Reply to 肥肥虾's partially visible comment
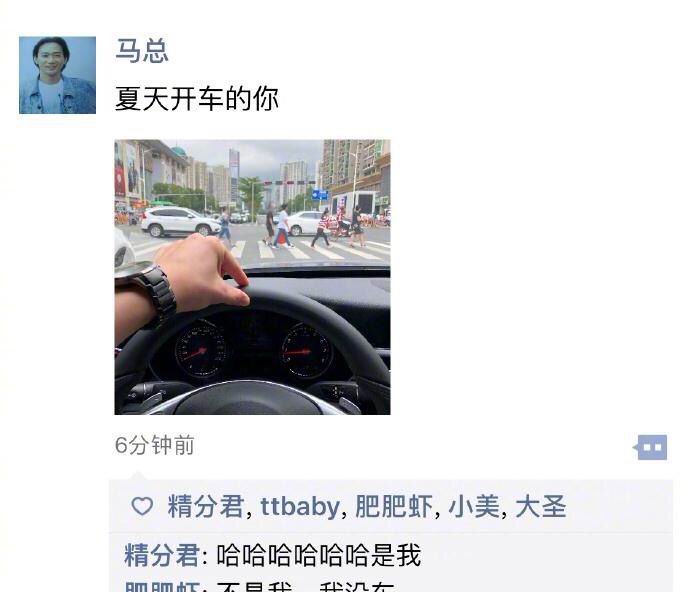 click(305, 586)
